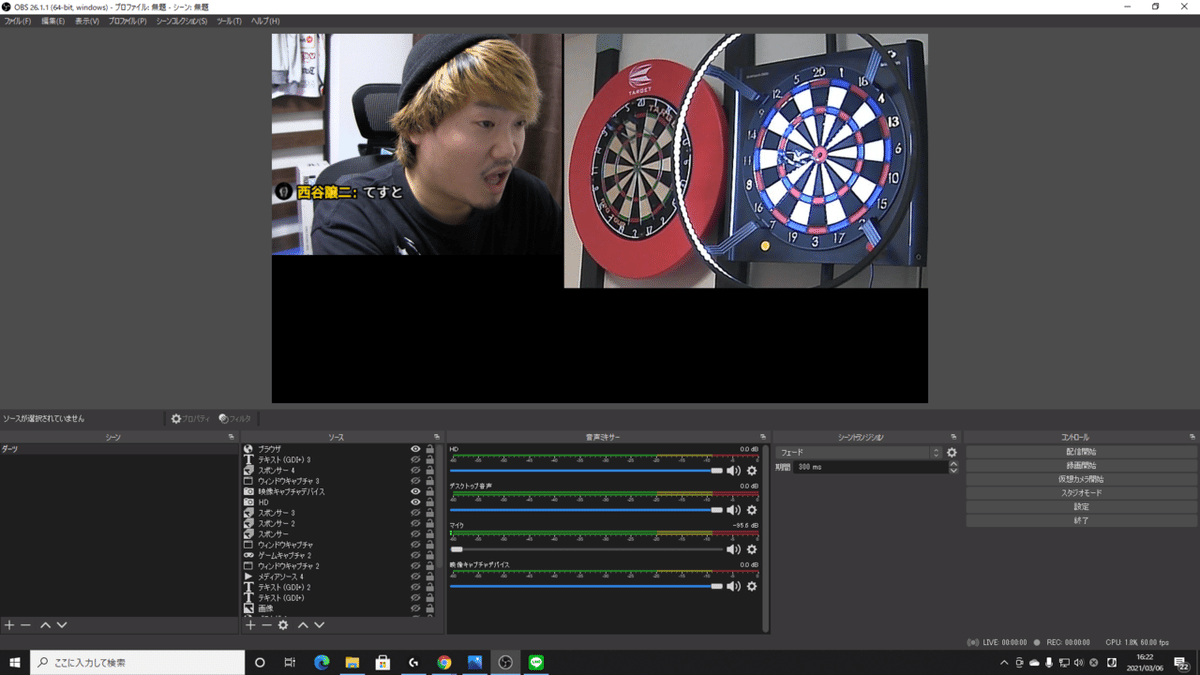
Task: Show the ウィンドウキャプチャ 3 source via eye icon
Action: click(416, 481)
